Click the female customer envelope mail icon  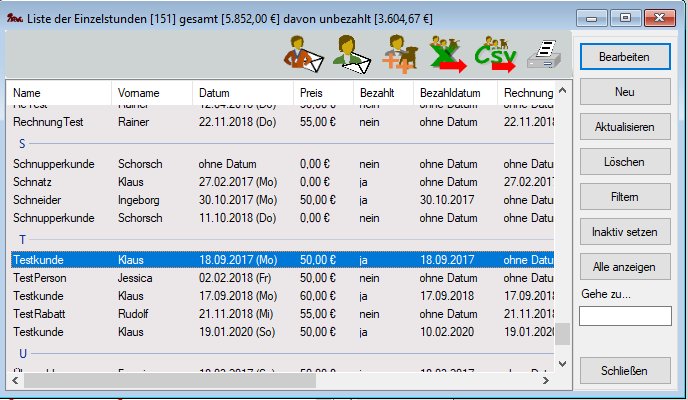(x=350, y=53)
